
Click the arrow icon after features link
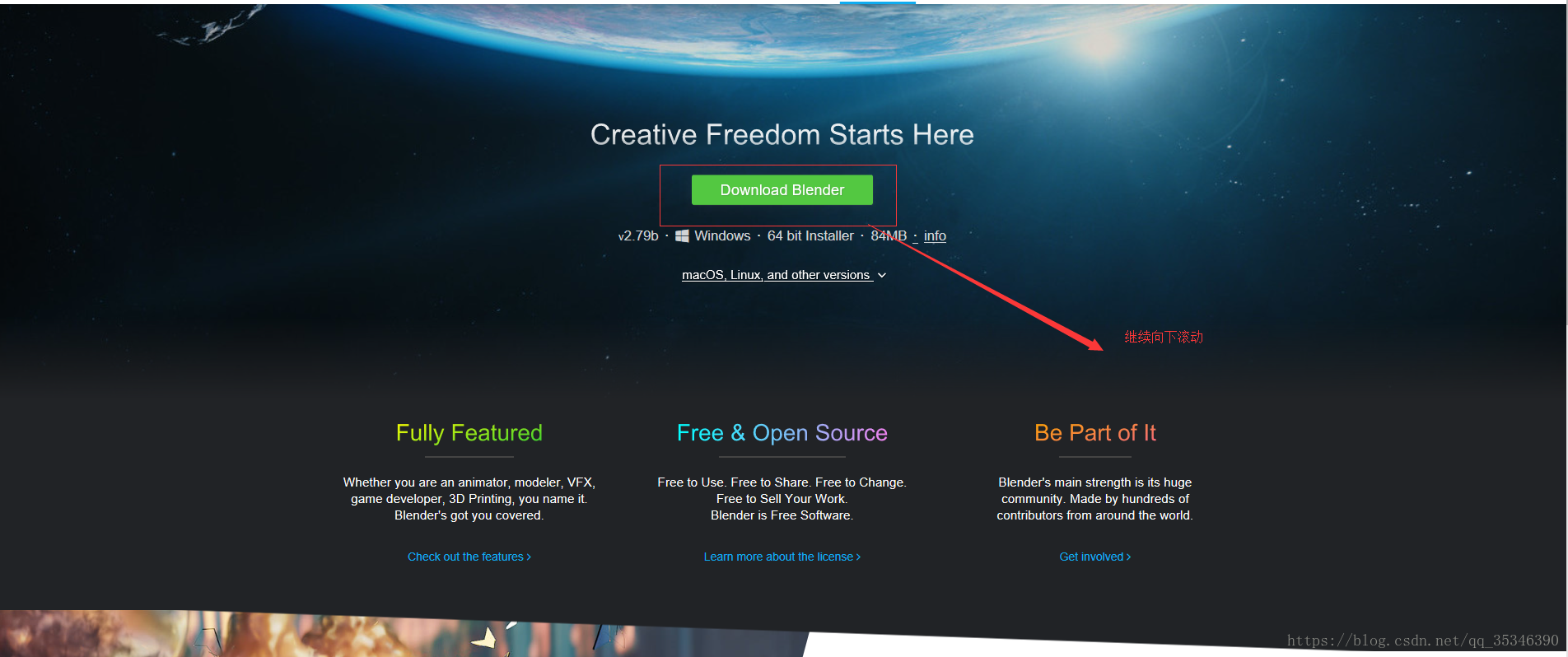click(529, 557)
